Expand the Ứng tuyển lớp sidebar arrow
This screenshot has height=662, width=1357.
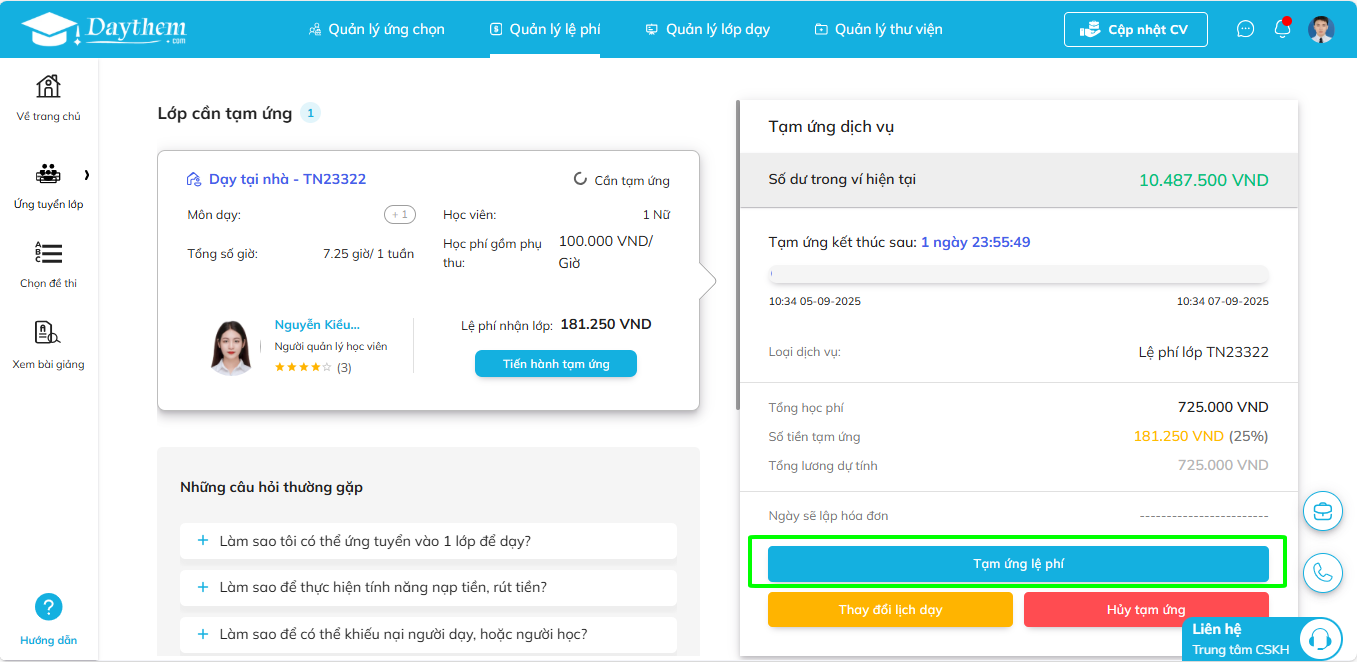[86, 175]
